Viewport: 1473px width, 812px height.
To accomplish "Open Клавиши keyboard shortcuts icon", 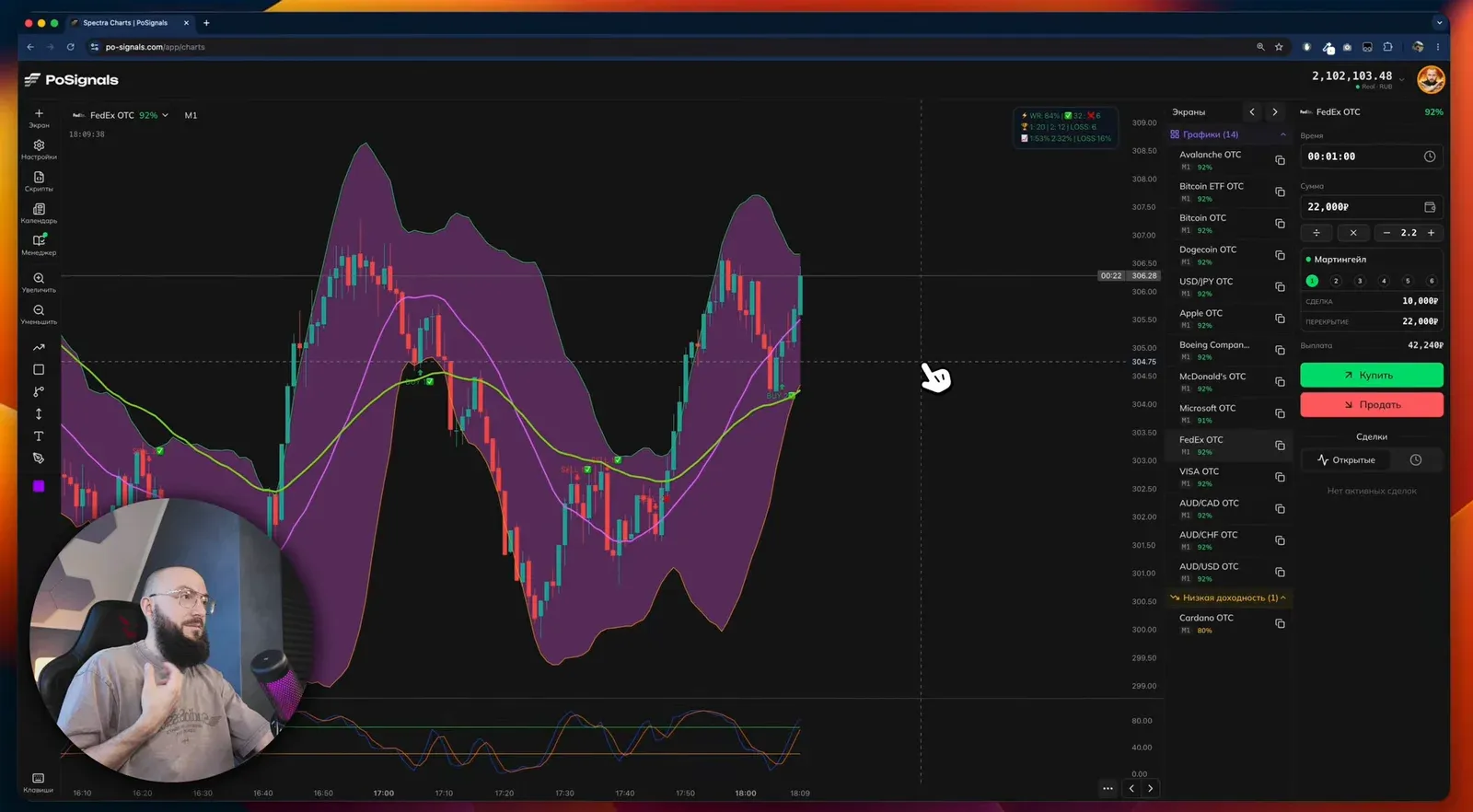I will (39, 778).
